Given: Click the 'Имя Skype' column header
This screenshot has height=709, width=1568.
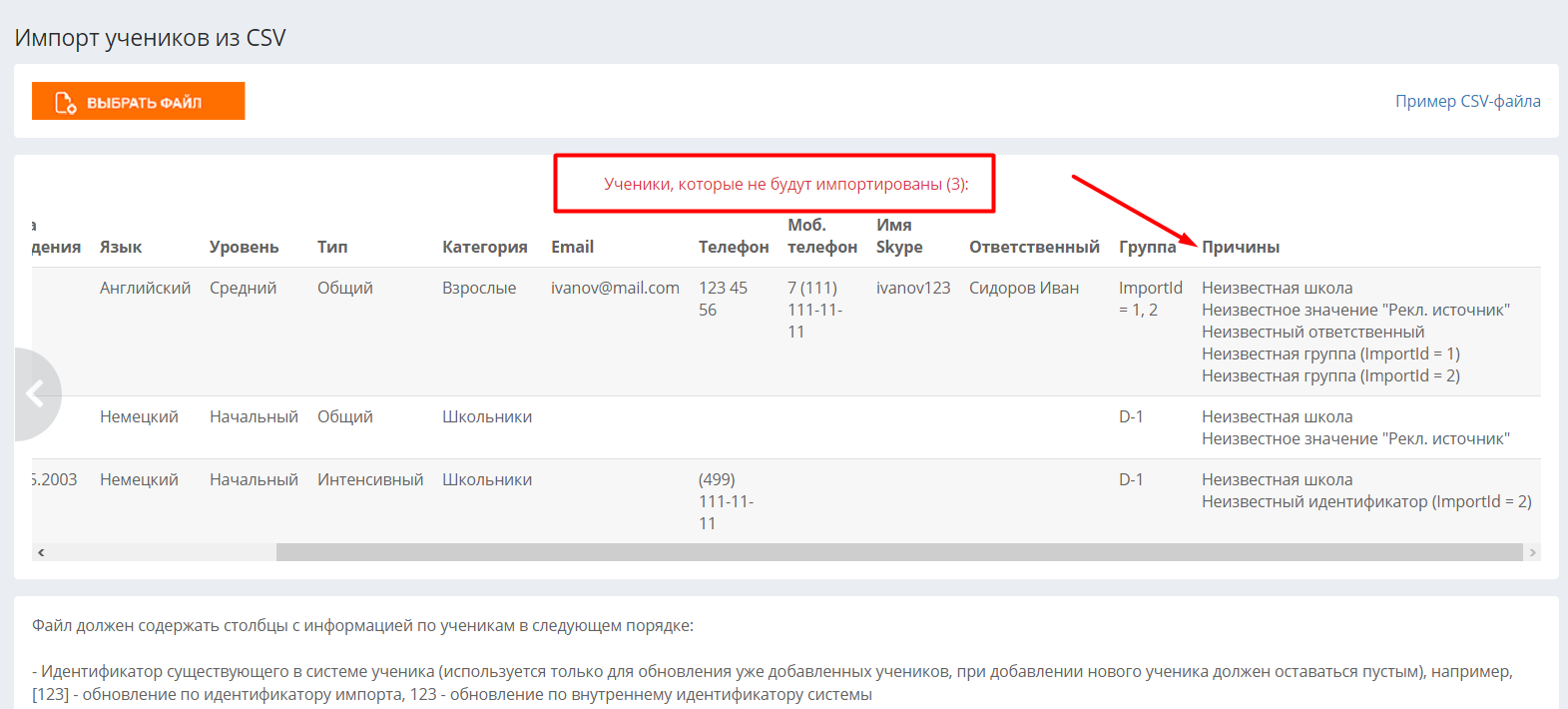Looking at the screenshot, I should tap(899, 236).
